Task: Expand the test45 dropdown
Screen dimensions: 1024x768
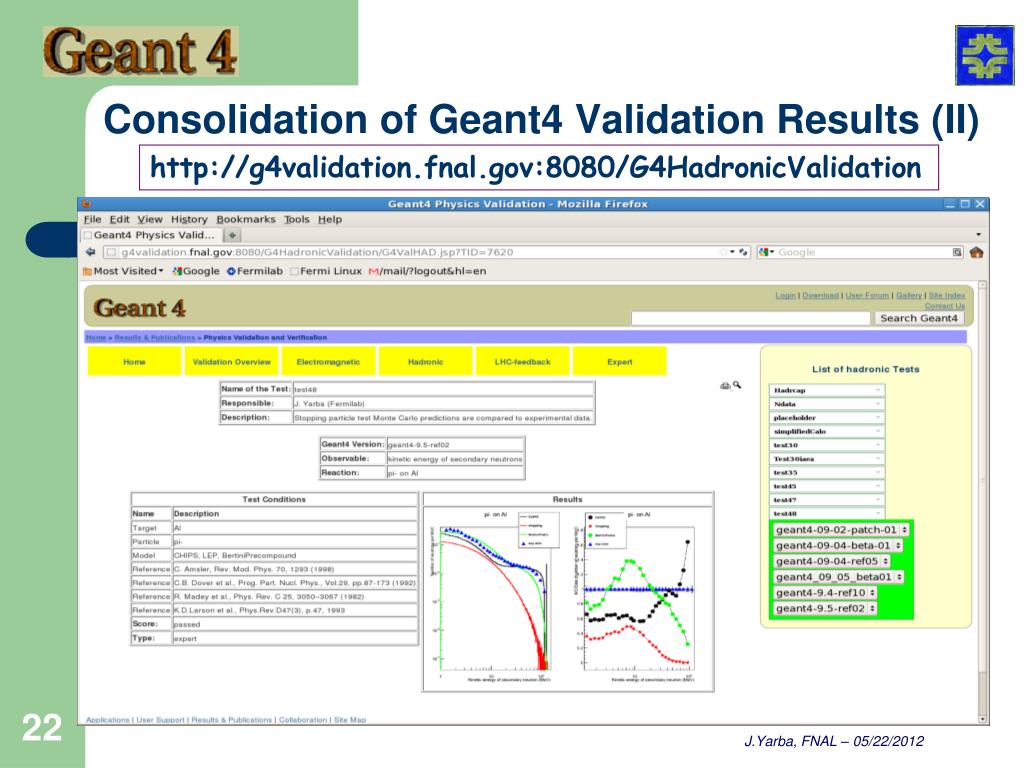Action: [827, 486]
